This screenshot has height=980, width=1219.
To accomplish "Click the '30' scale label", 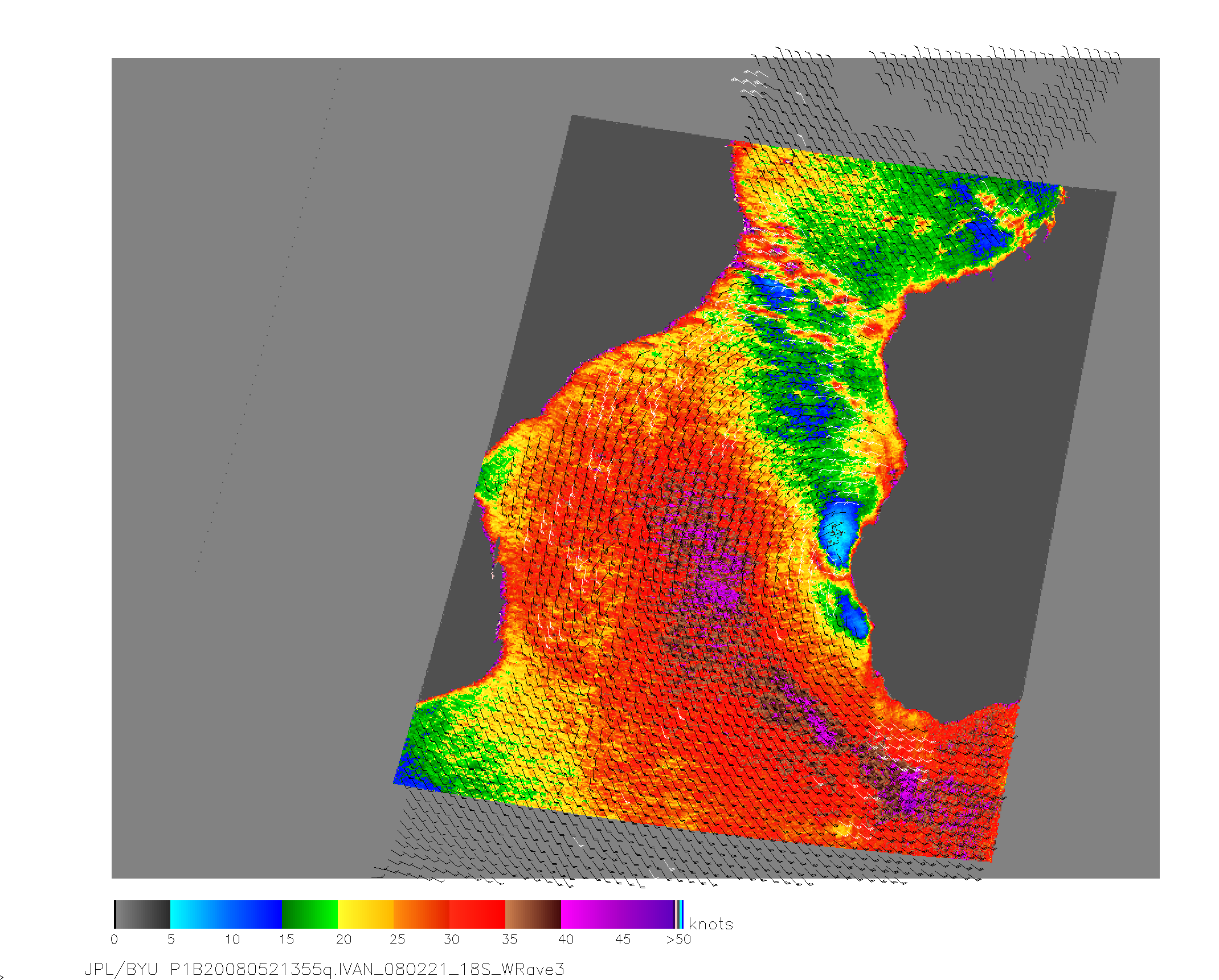I will click(x=452, y=940).
